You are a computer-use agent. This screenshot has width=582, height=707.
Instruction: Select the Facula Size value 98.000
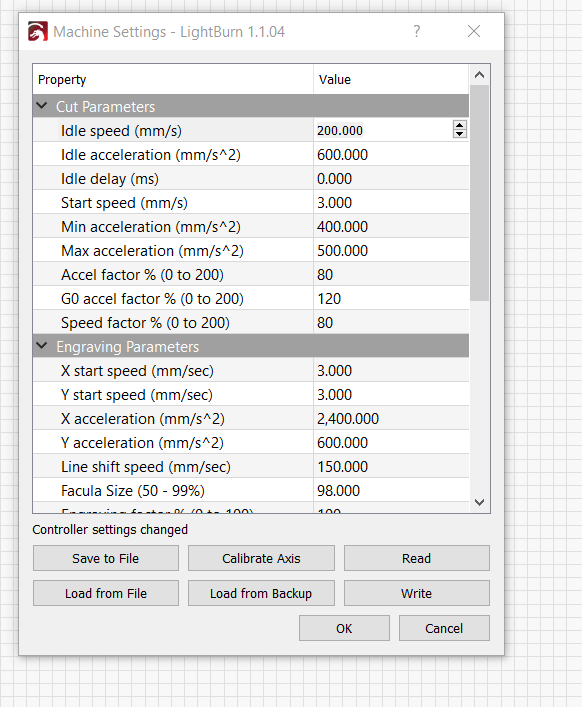338,491
